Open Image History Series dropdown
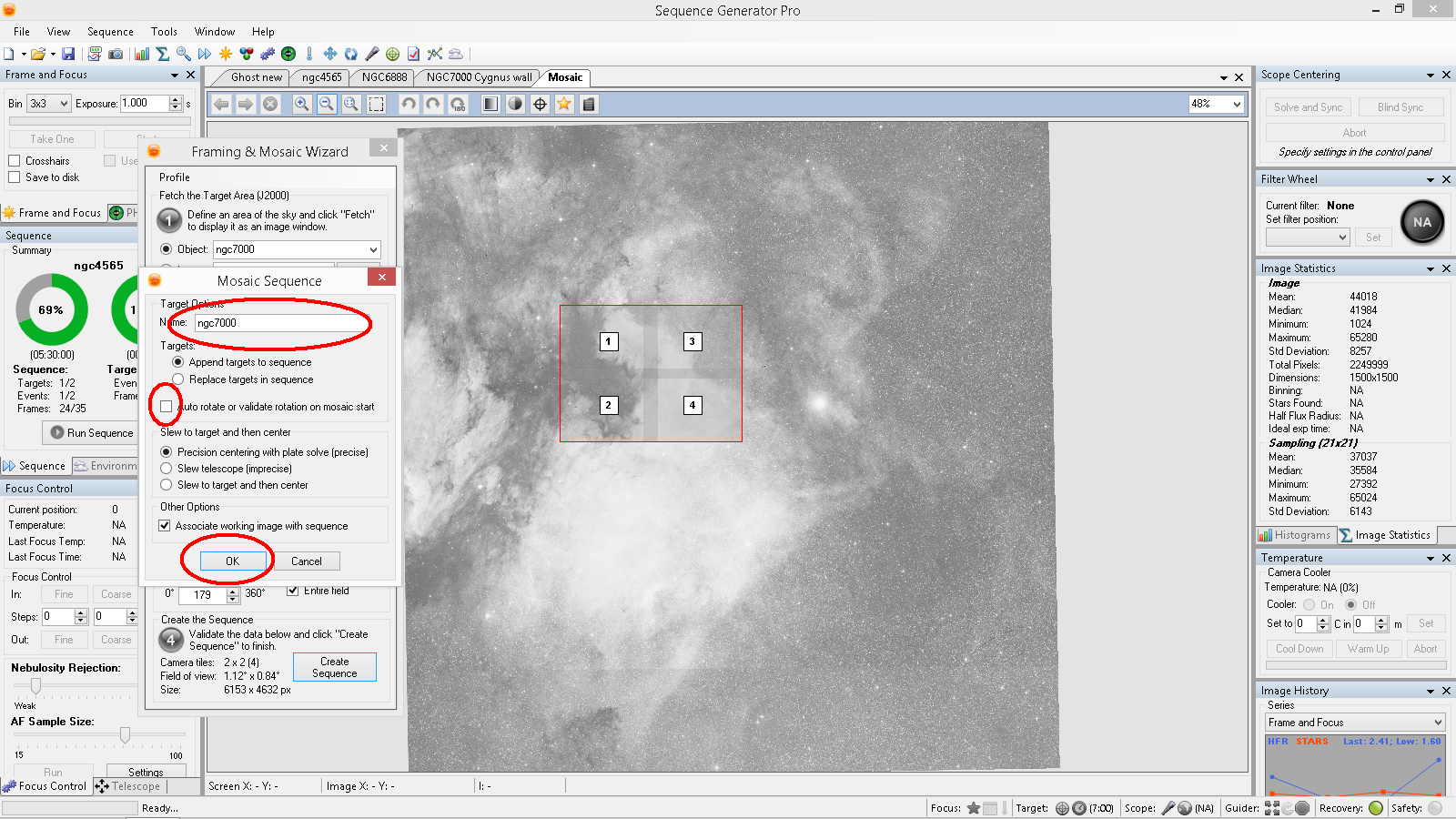This screenshot has width=1456, height=819. point(1355,723)
